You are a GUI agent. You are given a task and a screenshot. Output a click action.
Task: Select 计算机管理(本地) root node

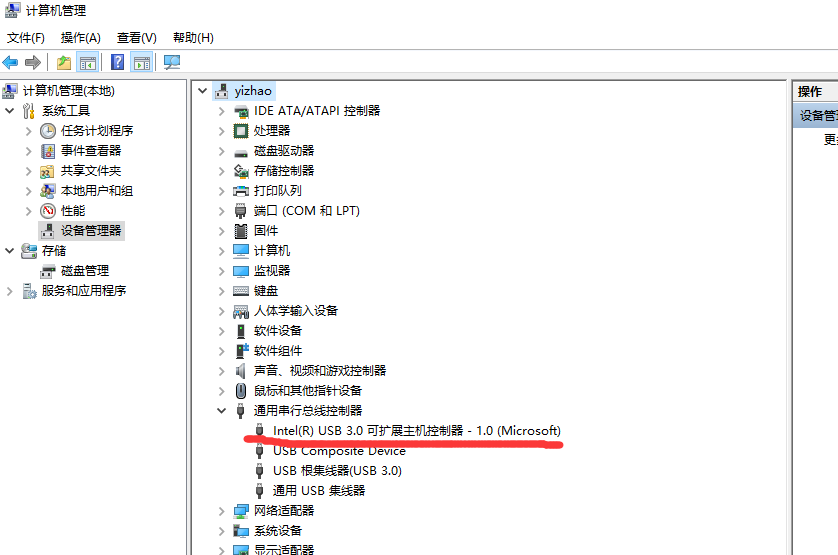tap(68, 91)
